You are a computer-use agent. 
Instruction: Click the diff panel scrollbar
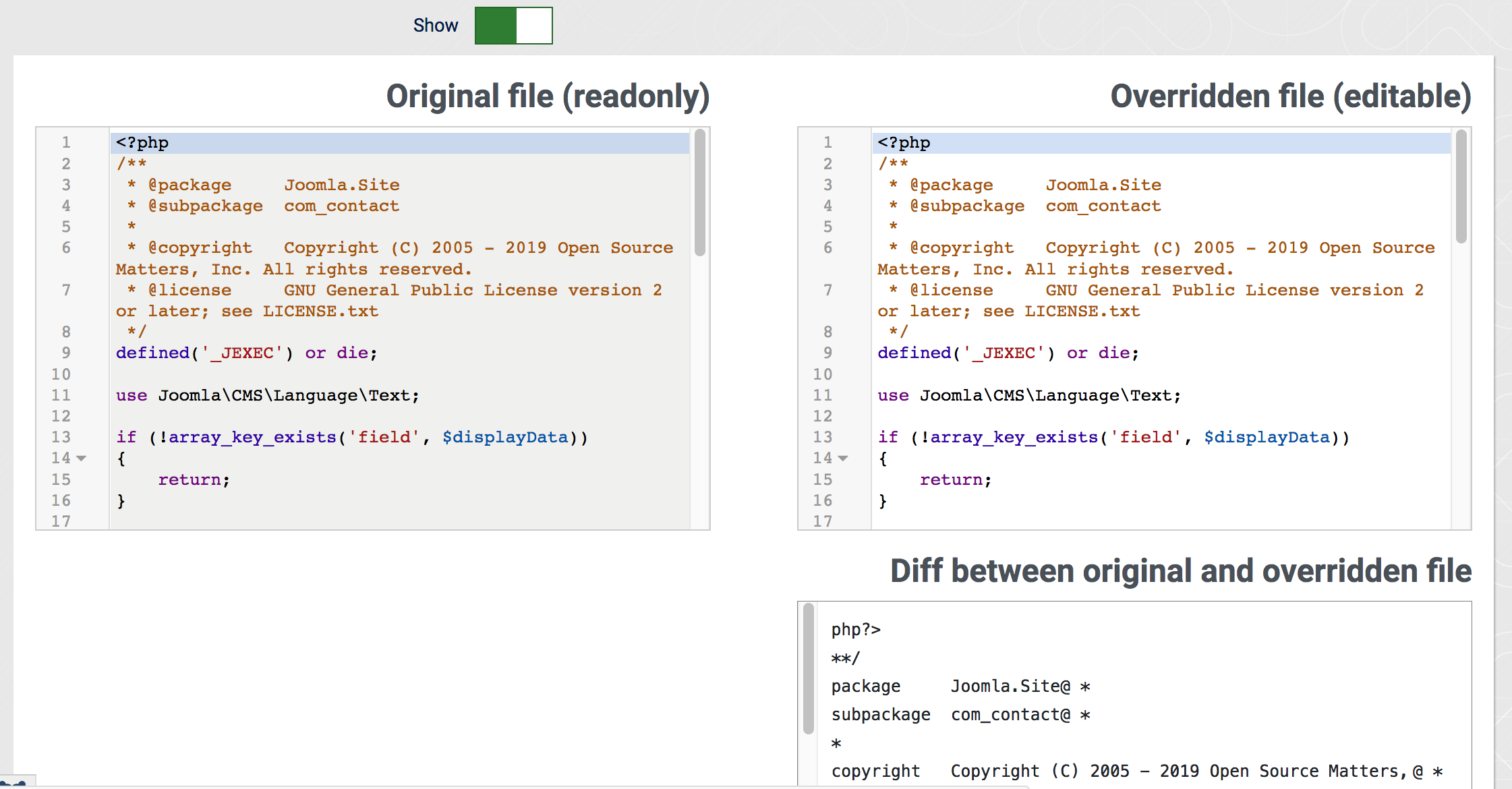click(809, 669)
